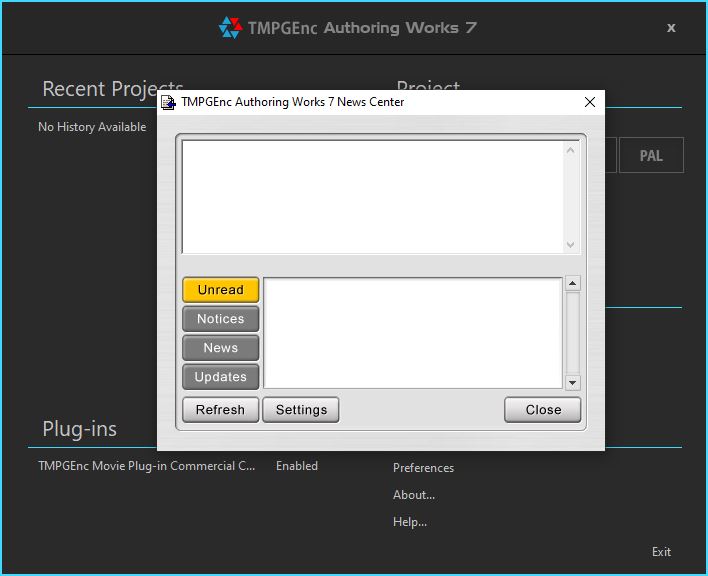Click inside the upper message preview pane
The image size is (708, 576).
[373, 197]
